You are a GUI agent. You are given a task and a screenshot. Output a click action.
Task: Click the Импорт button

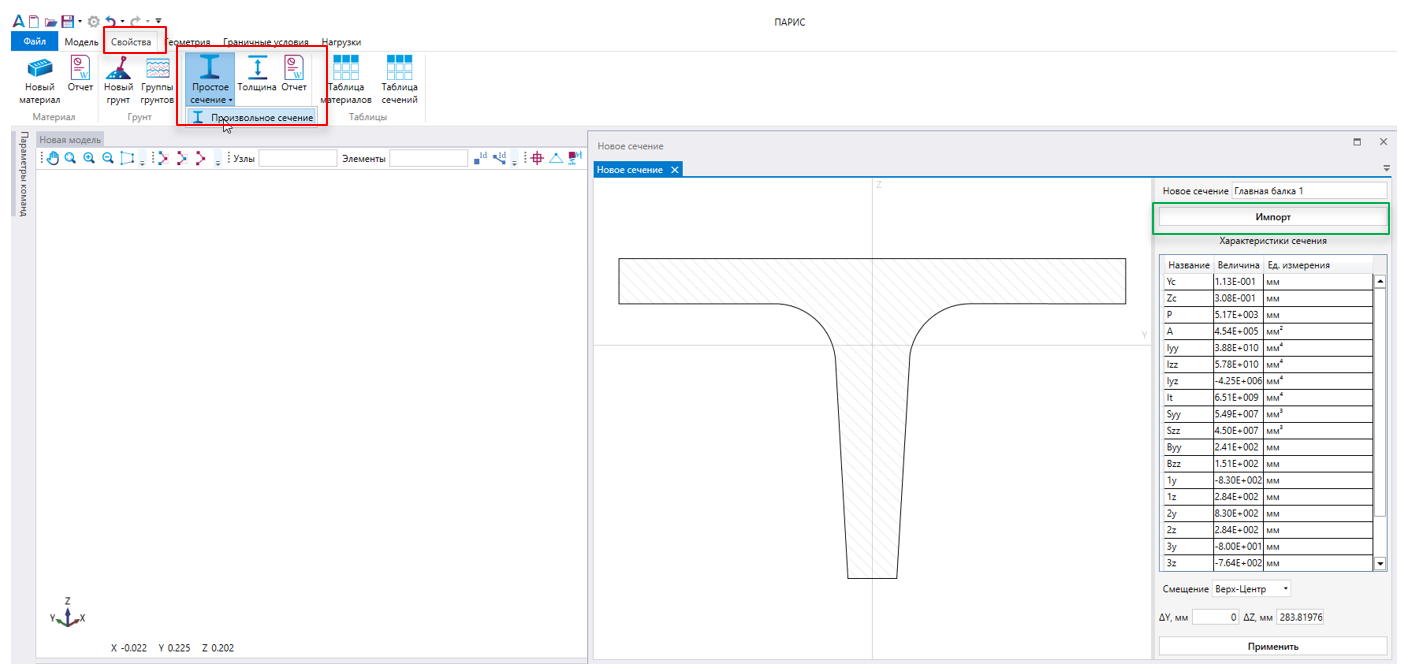[x=1273, y=217]
